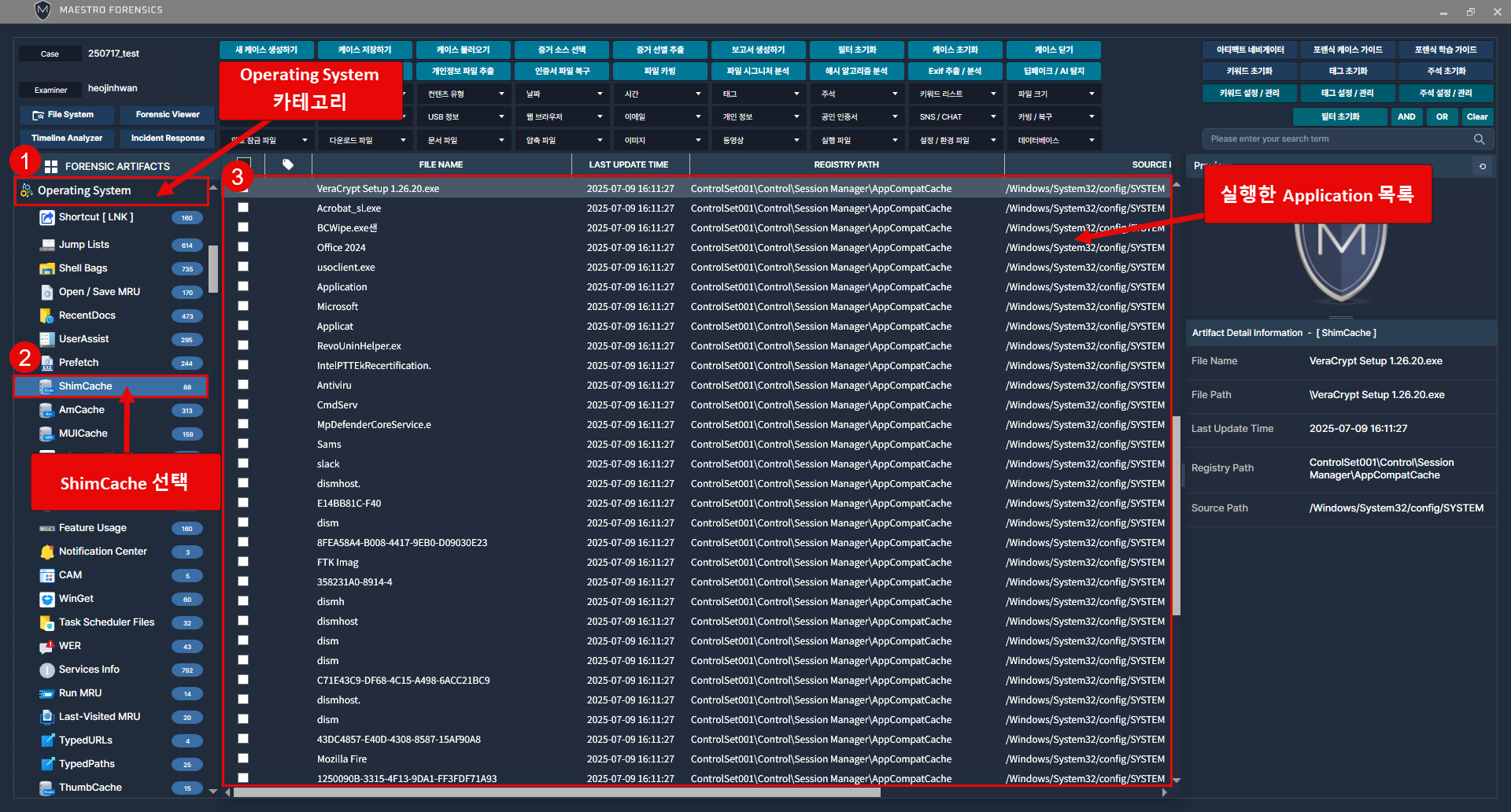The width and height of the screenshot is (1511, 812).
Task: Click the Jump Lists artifact icon
Action: point(47,245)
